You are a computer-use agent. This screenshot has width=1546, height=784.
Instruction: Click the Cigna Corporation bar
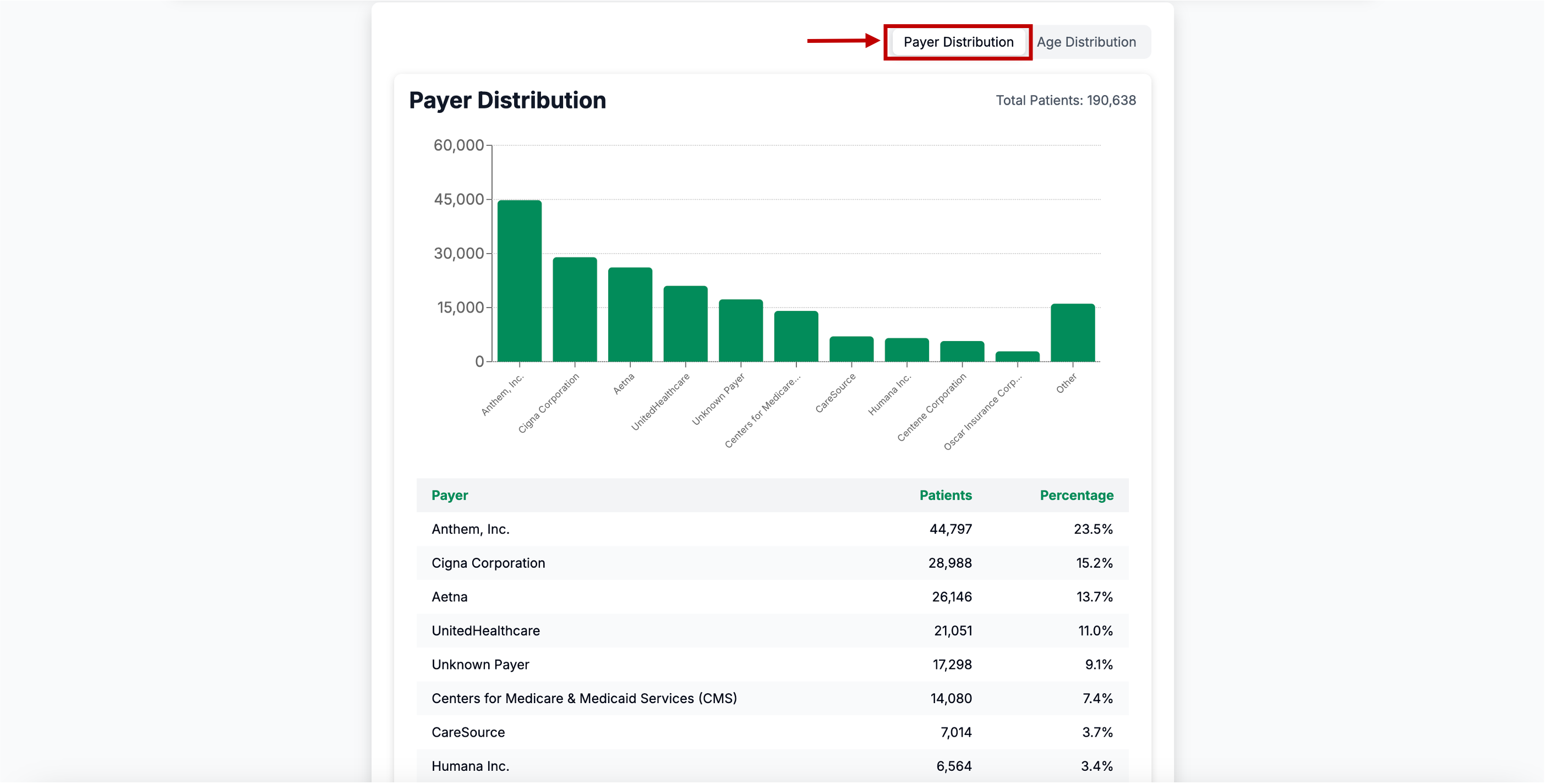pos(575,310)
